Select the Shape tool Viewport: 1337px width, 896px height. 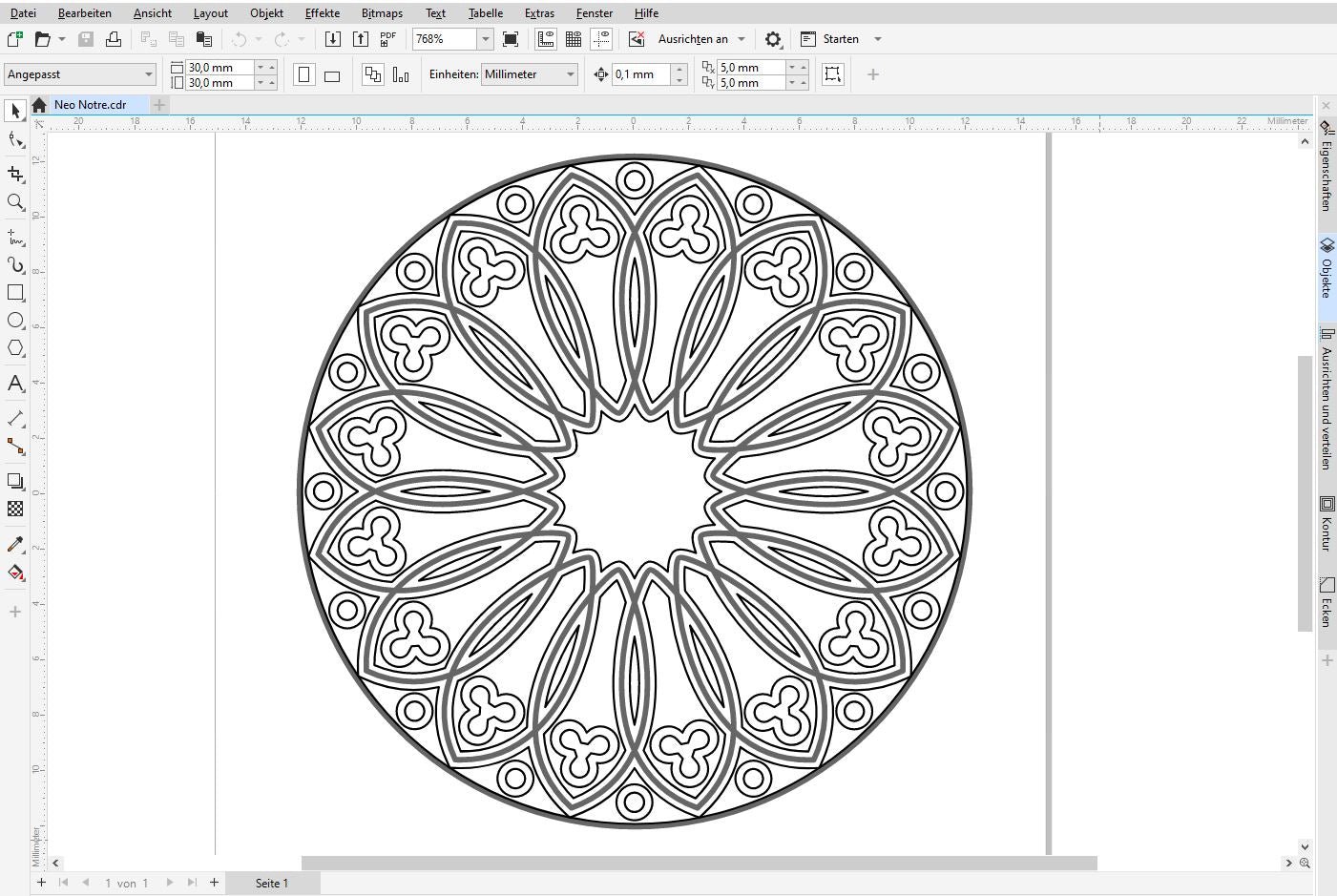click(14, 139)
